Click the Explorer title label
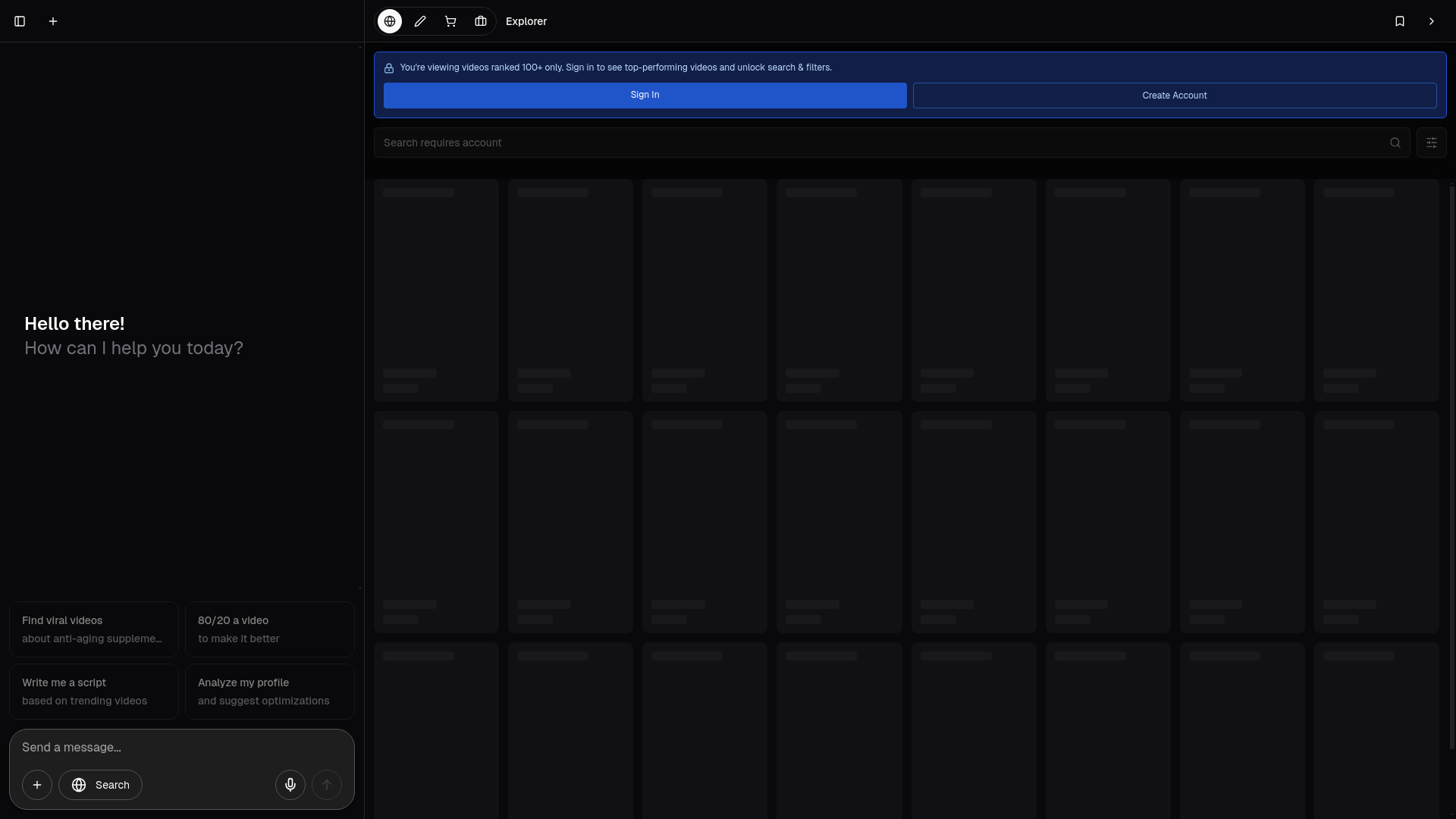Viewport: 1456px width, 819px height. [x=526, y=21]
